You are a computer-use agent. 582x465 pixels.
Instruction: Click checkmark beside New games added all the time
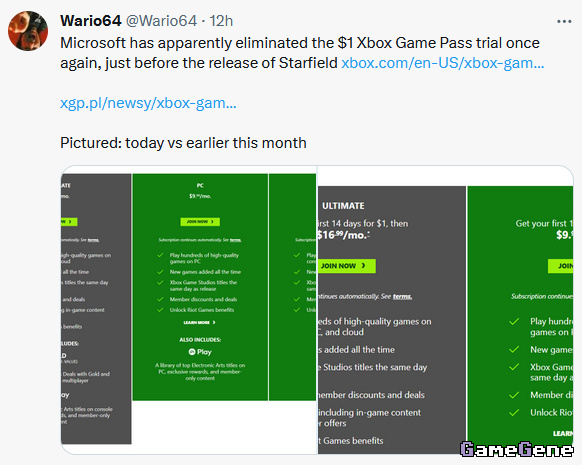click(x=160, y=272)
